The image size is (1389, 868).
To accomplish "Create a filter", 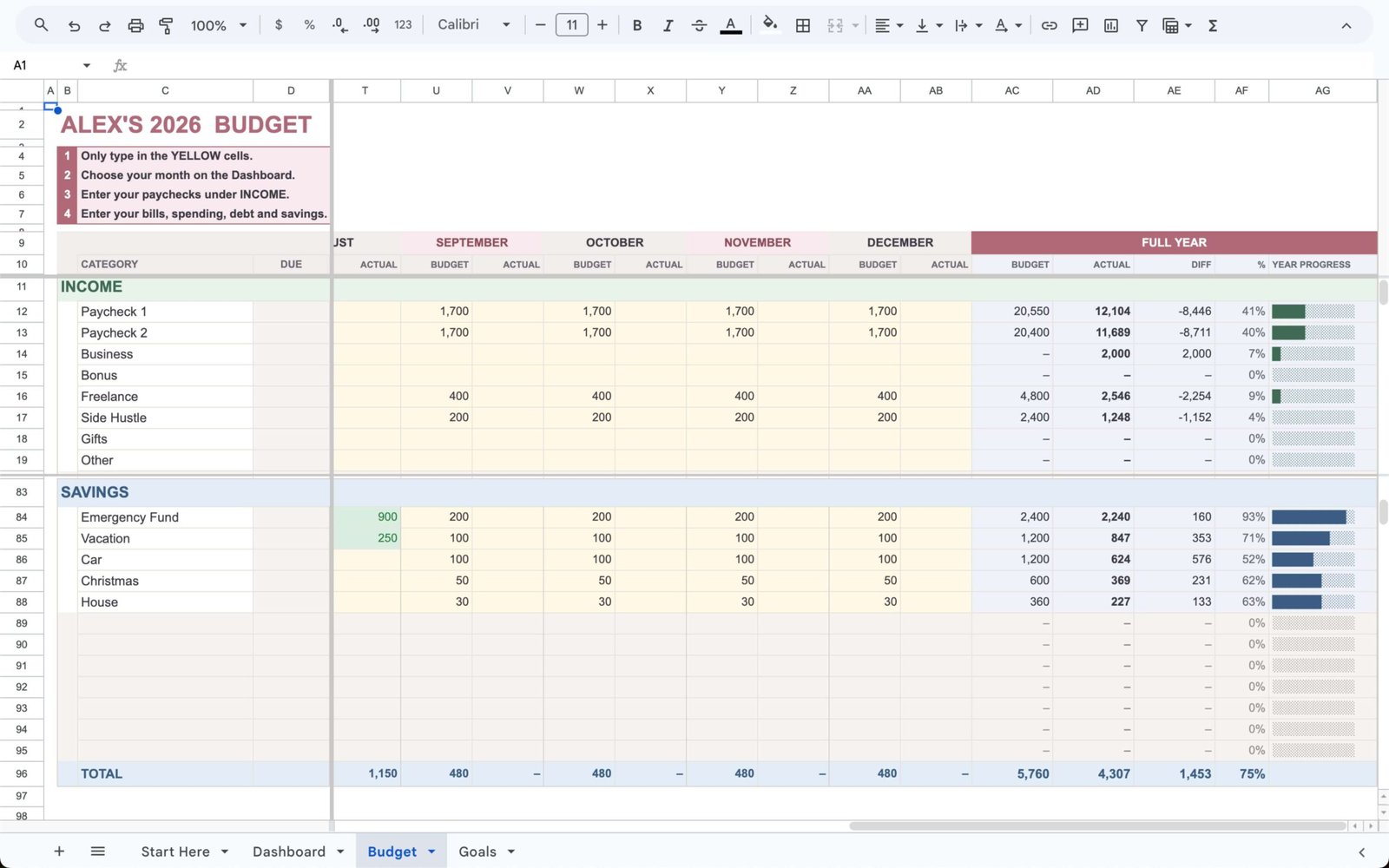I will coord(1142,25).
